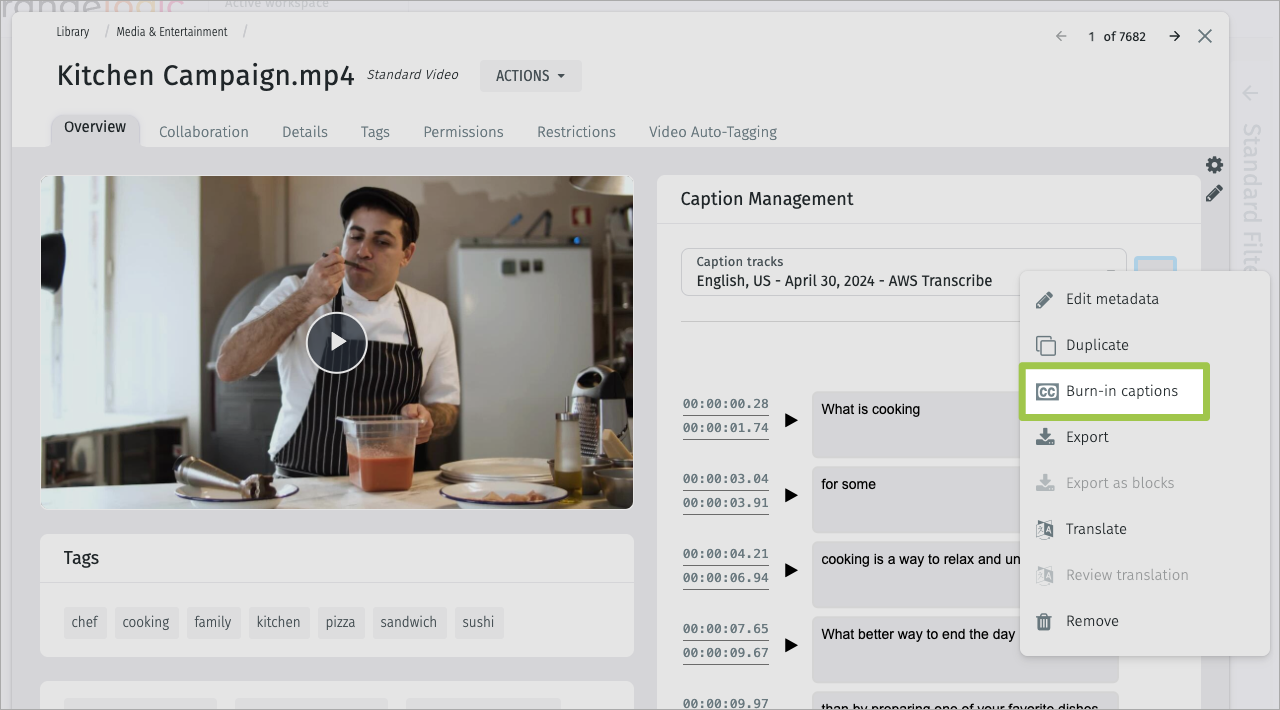This screenshot has width=1280, height=710.
Task: Click the back arrow on Standard Filters panel
Action: 1249,93
